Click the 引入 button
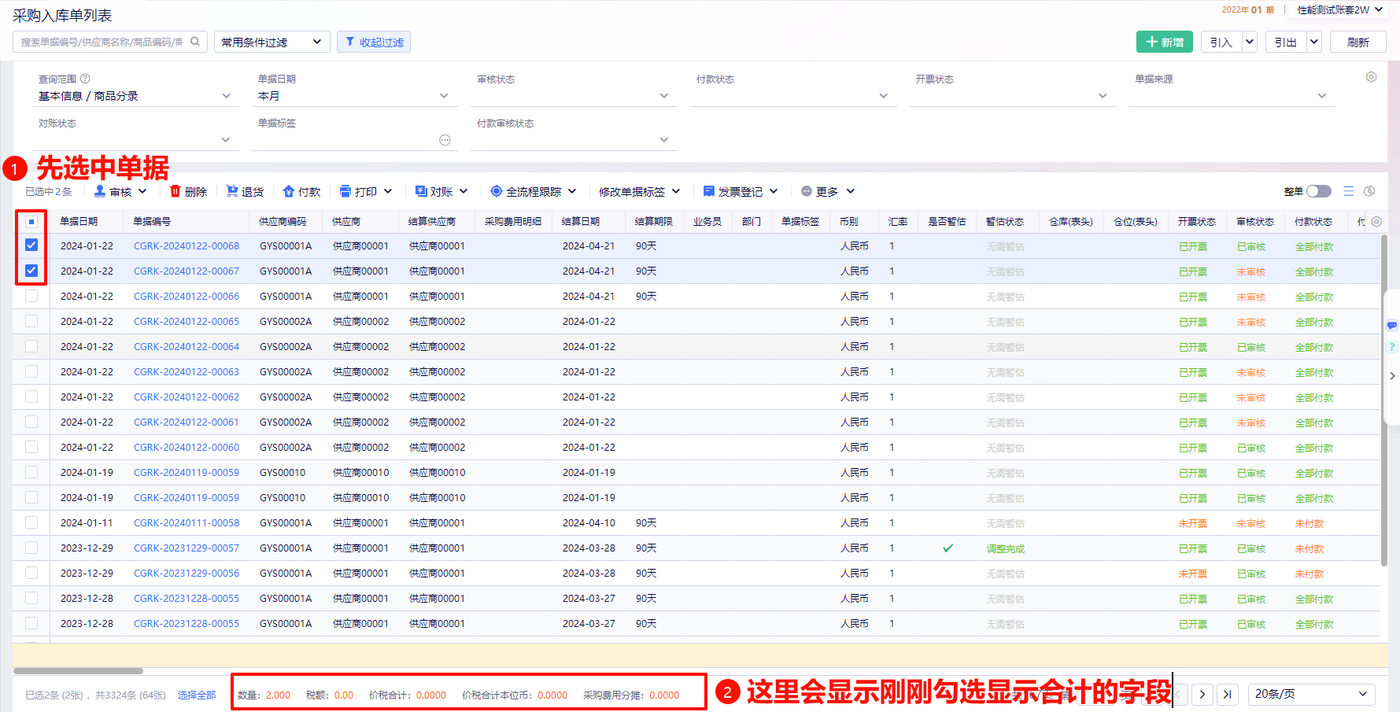The image size is (1400, 712). point(1221,42)
